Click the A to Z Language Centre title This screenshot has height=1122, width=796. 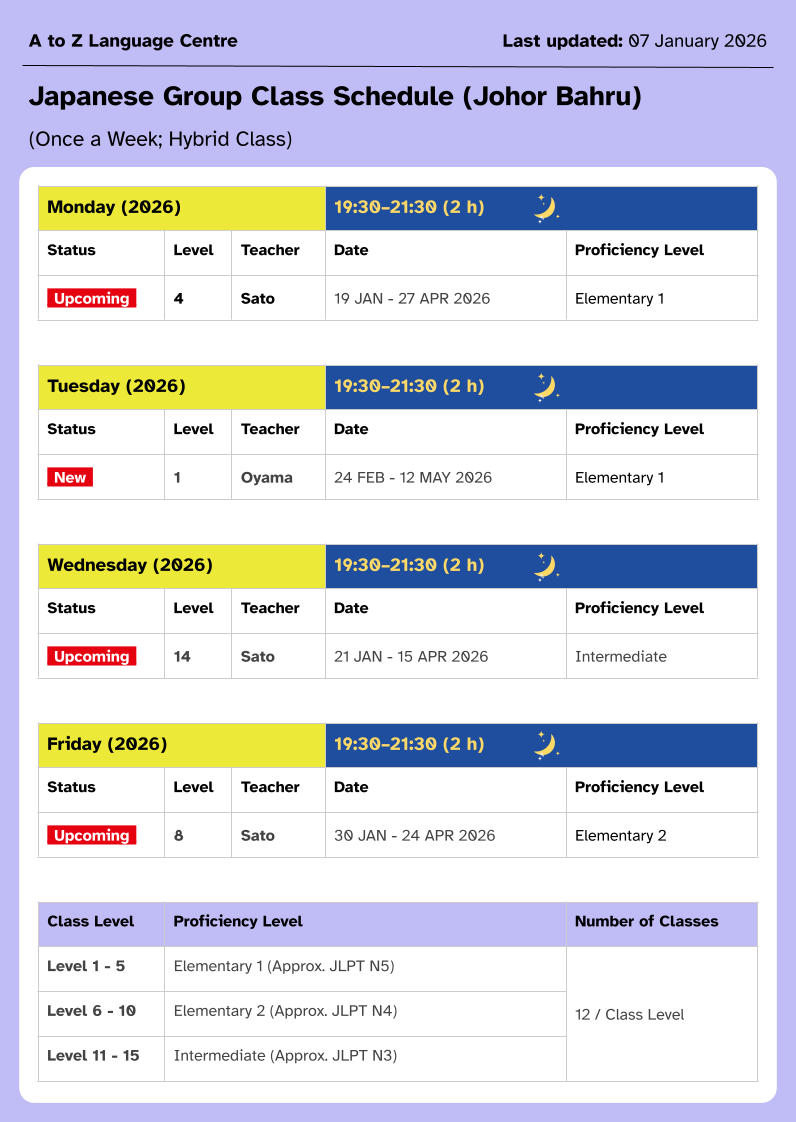133,41
